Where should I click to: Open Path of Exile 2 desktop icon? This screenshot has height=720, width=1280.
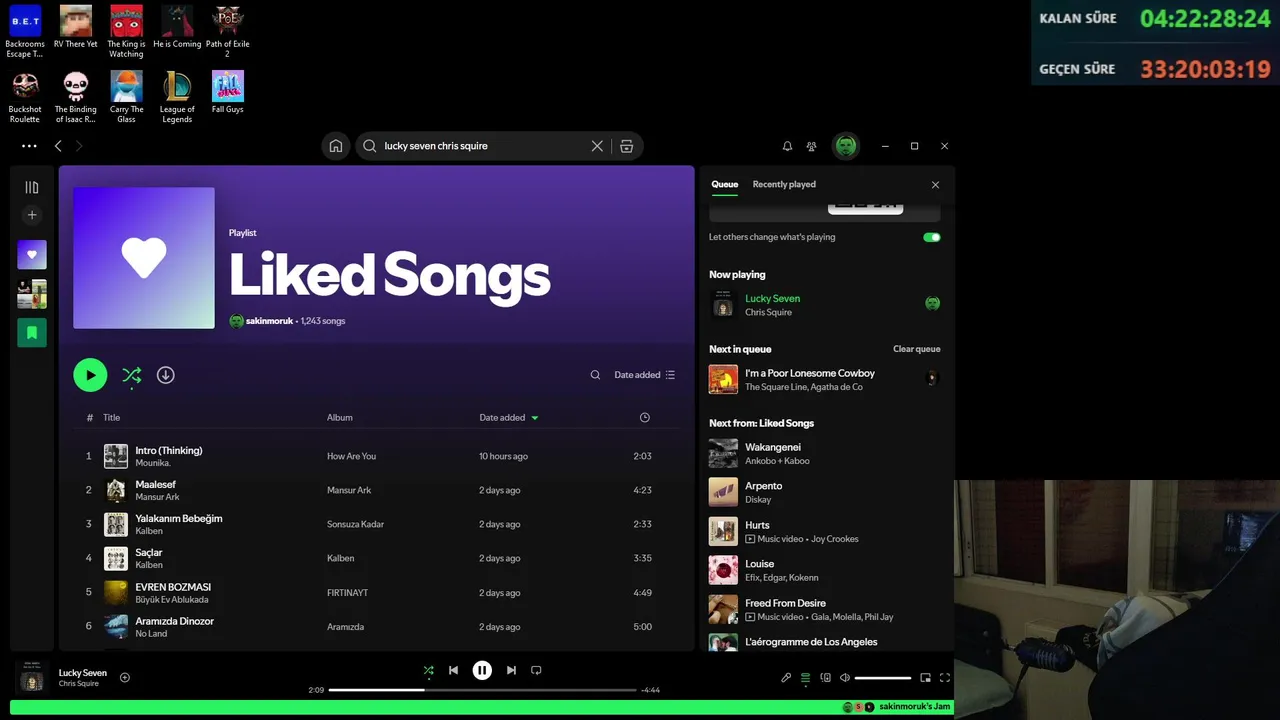click(x=227, y=32)
